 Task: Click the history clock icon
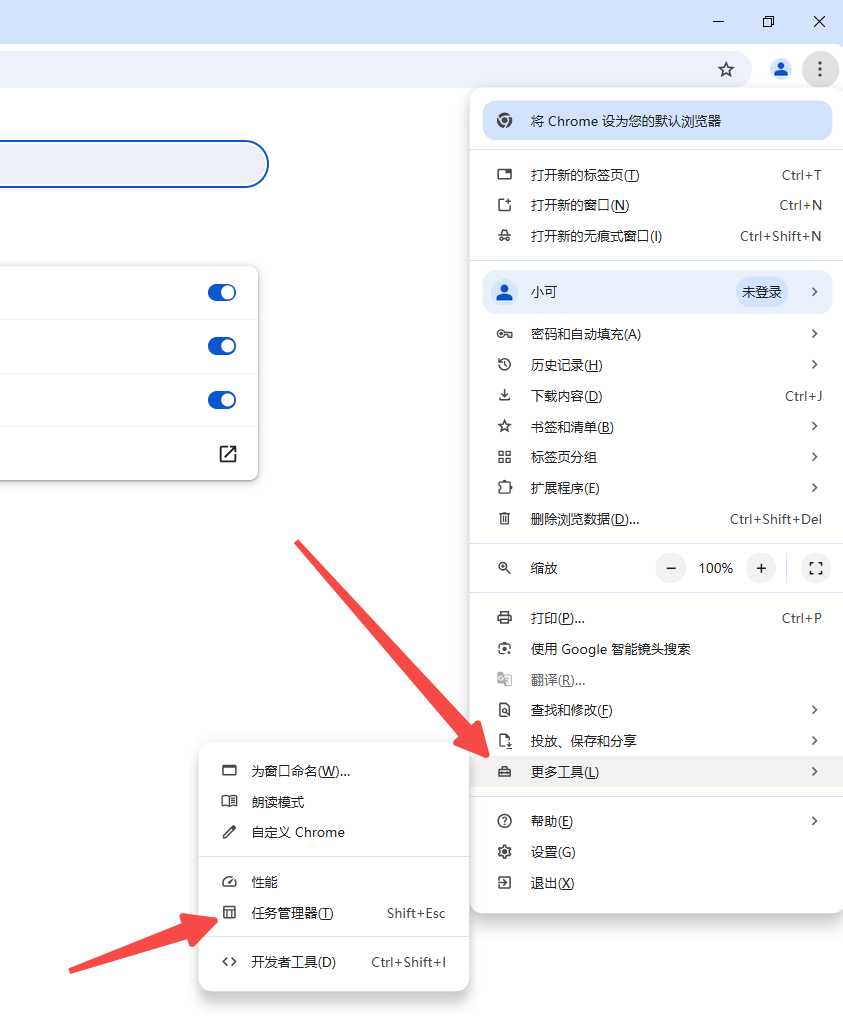click(504, 365)
